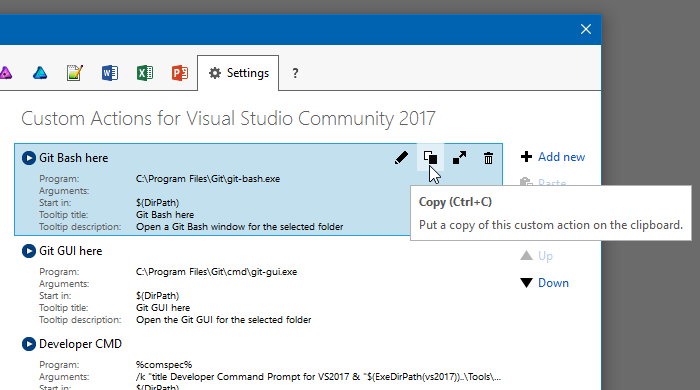700x390 pixels.
Task: Open the question mark help tab
Action: [295, 73]
